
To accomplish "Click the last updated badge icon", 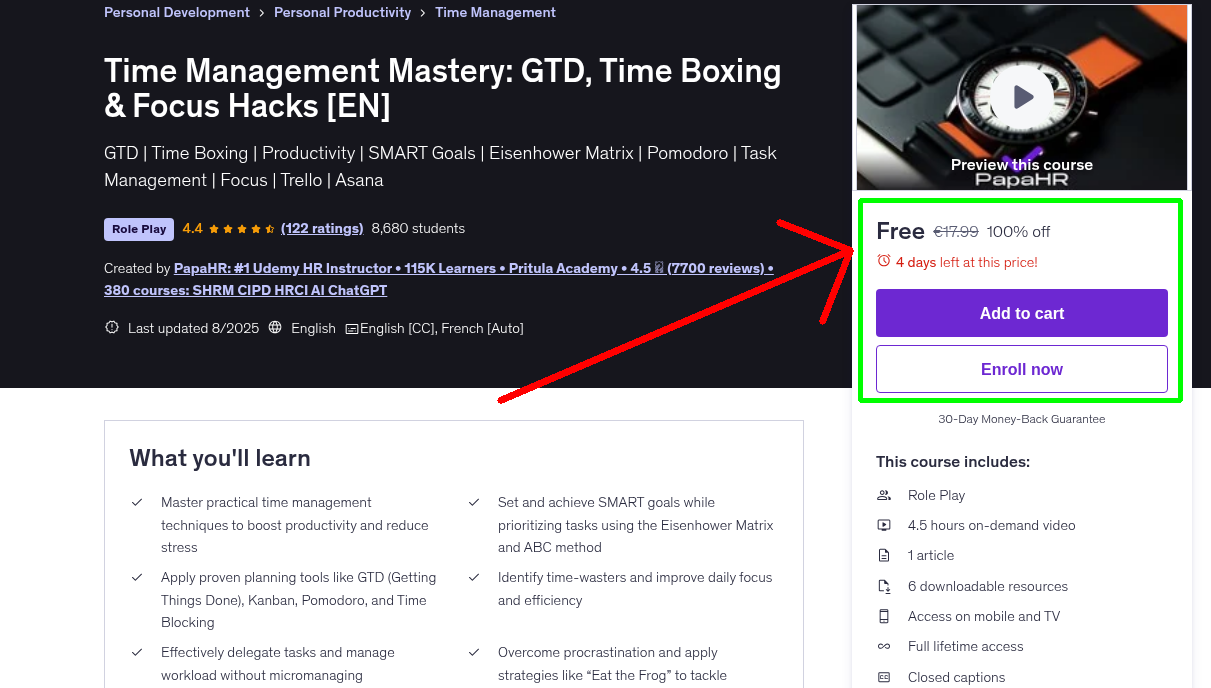I will pos(112,328).
